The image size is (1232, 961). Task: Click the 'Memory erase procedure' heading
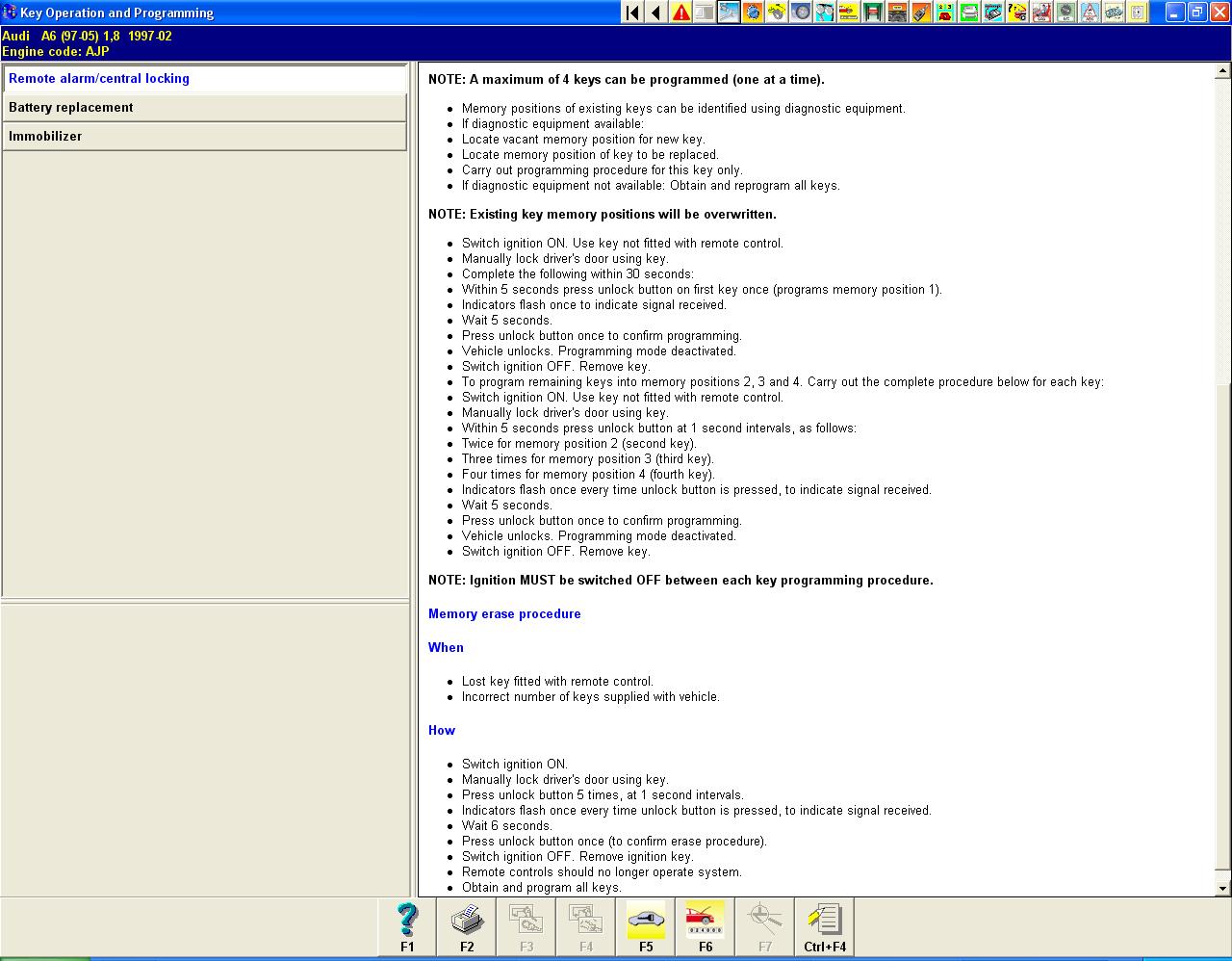tap(504, 614)
